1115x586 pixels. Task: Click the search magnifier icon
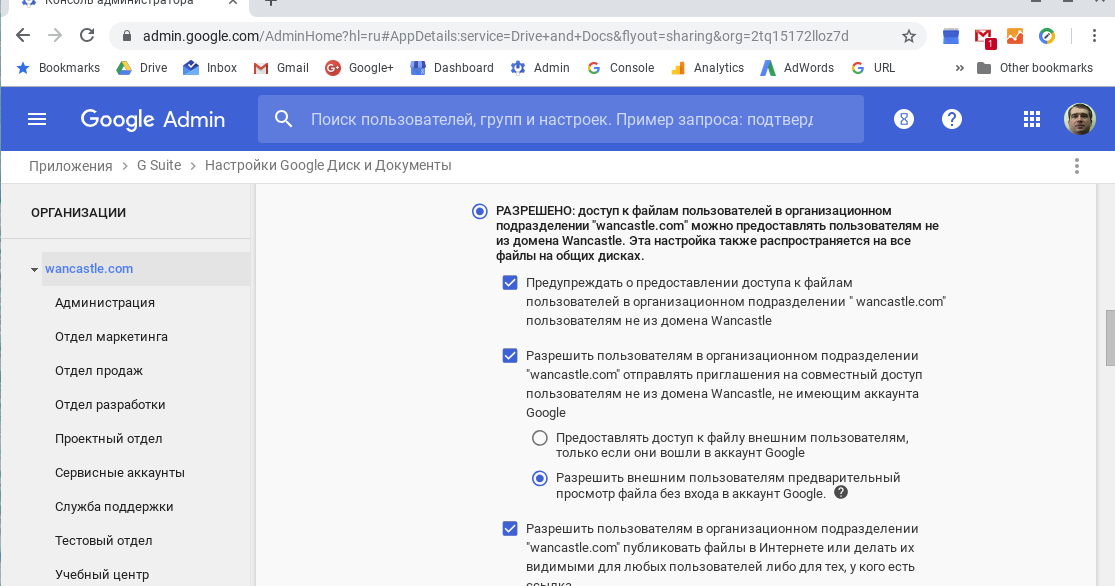284,119
